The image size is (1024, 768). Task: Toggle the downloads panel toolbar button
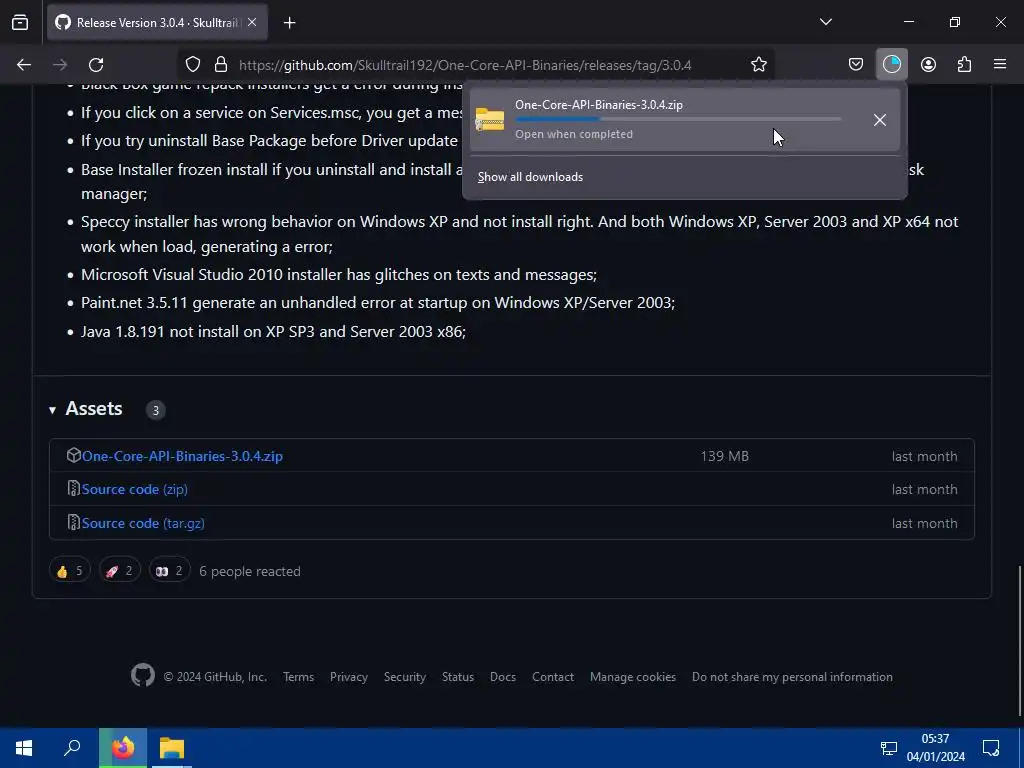coord(891,65)
